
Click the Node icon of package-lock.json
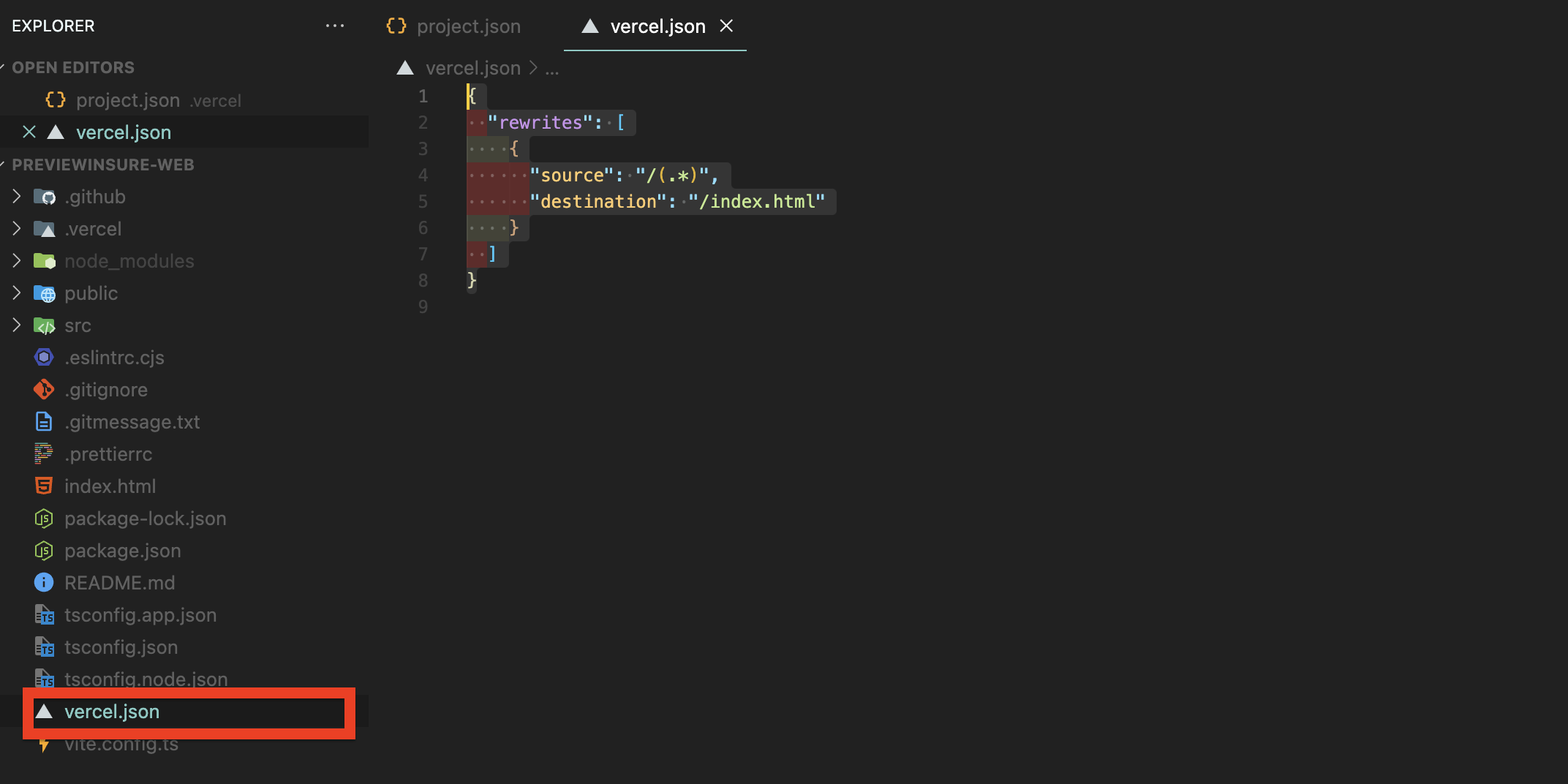coord(44,519)
